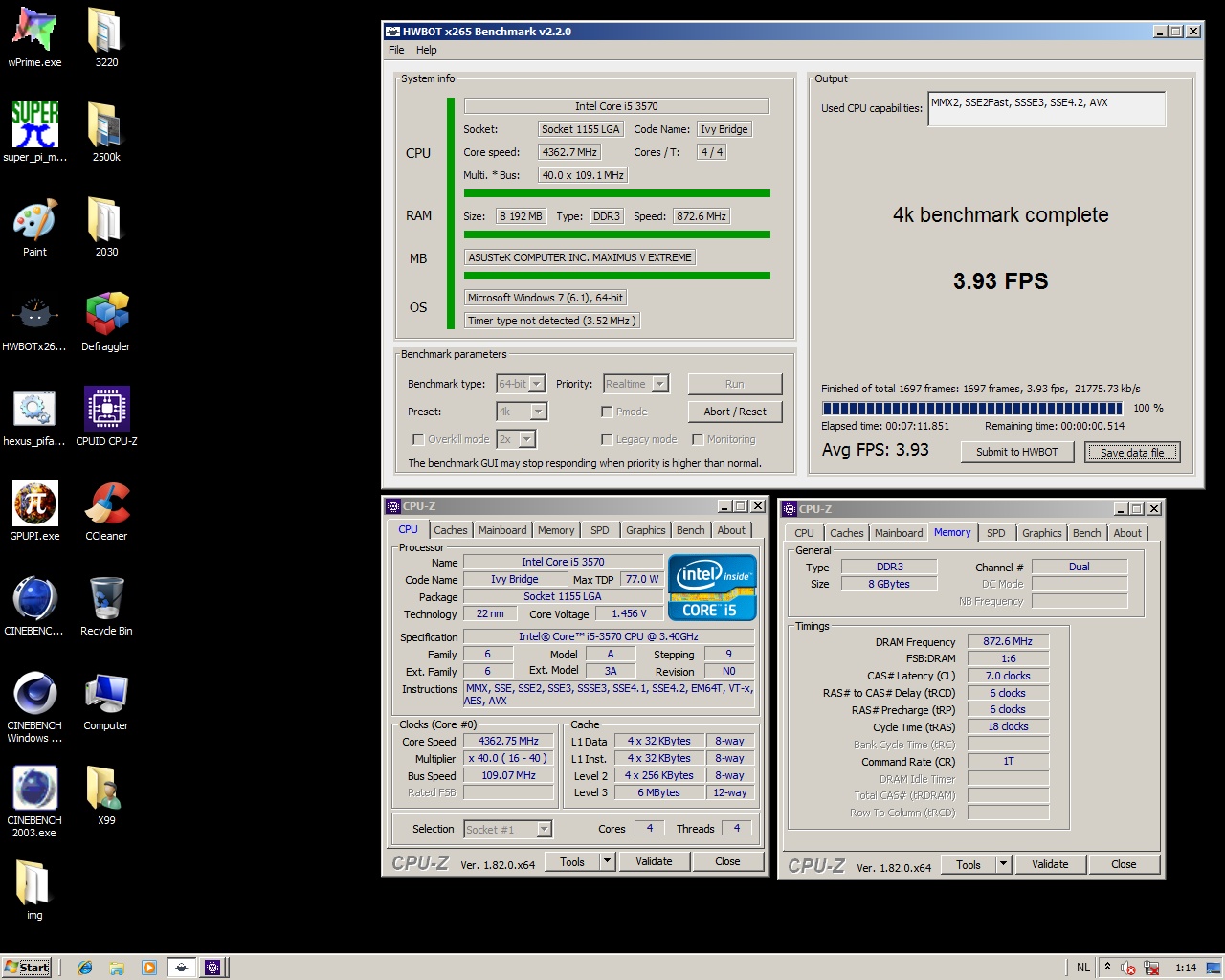Toggle the Pmode checkbox
The width and height of the screenshot is (1225, 980).
pos(607,412)
